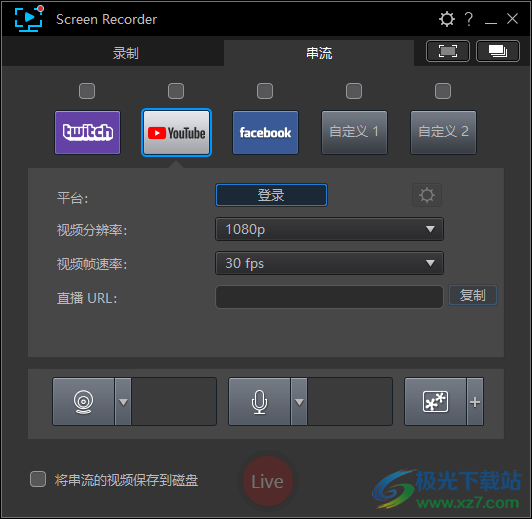Open the 1080p video resolution dropdown
This screenshot has width=532, height=519.
click(x=329, y=229)
